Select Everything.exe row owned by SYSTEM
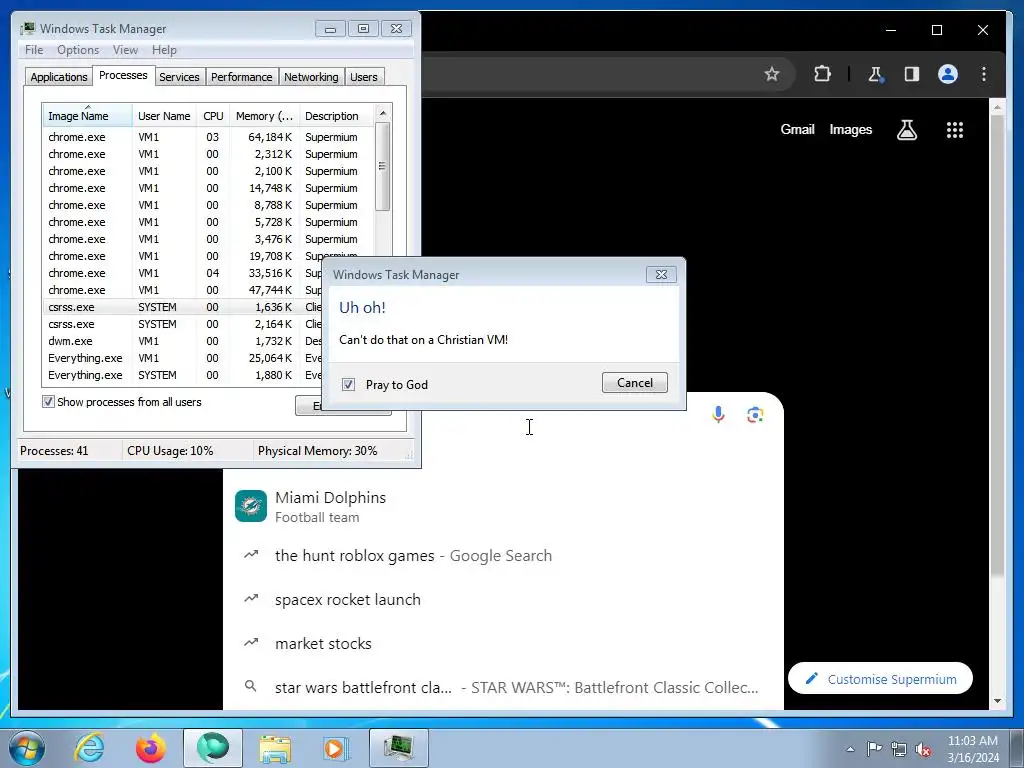Screen dimensions: 1024x768 click(x=183, y=375)
